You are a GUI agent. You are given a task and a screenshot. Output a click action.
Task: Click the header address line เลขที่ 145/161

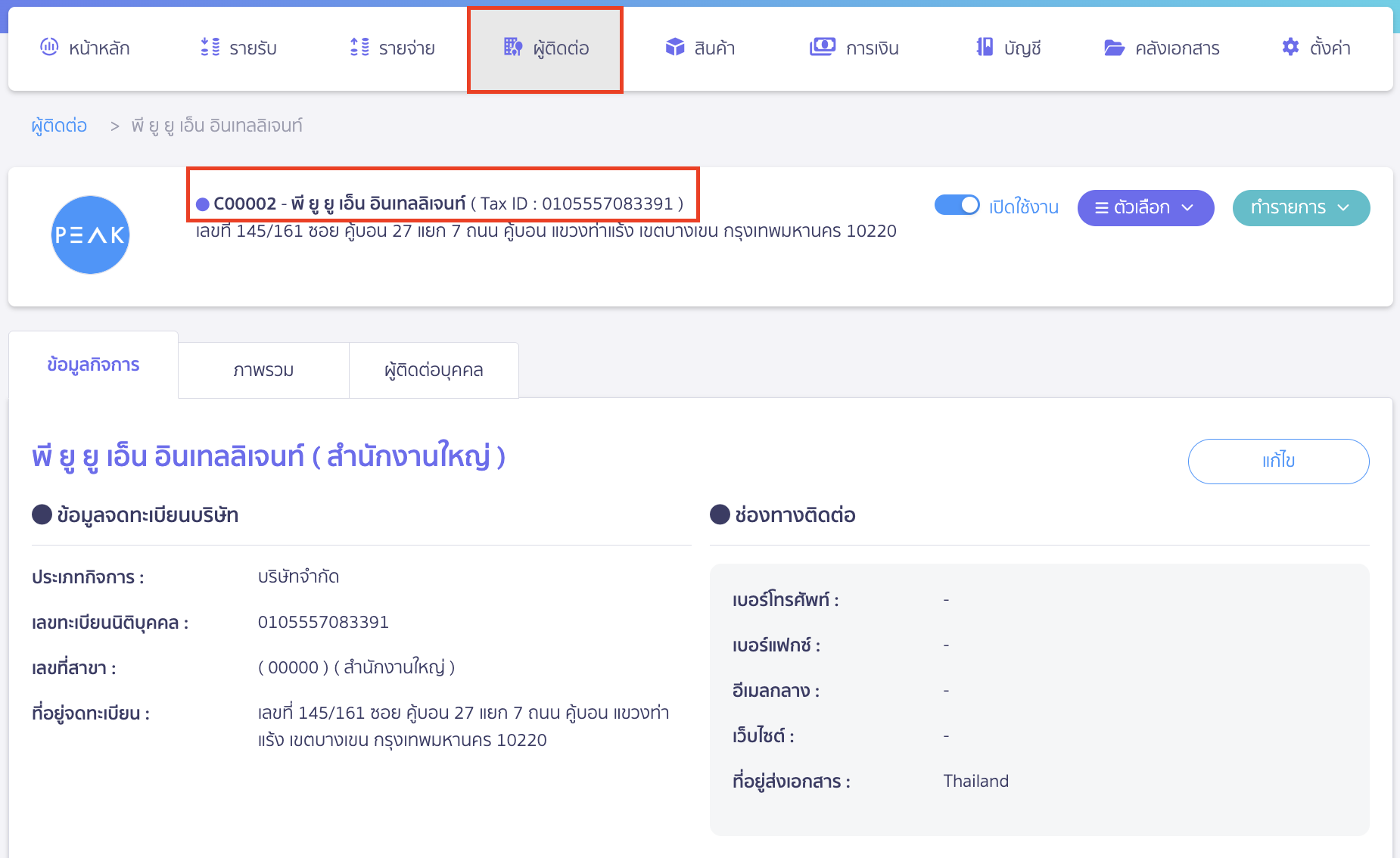click(546, 231)
